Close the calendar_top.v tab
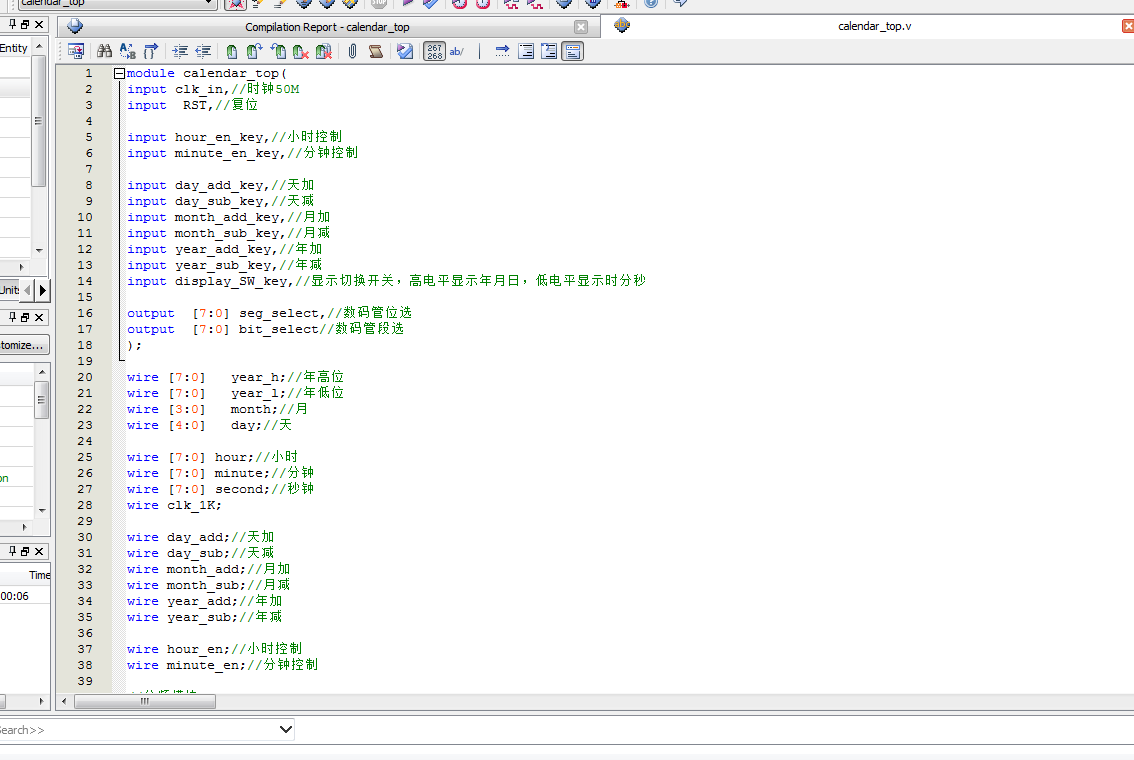Screen dimensions: 1134x760 (x=1127, y=26)
